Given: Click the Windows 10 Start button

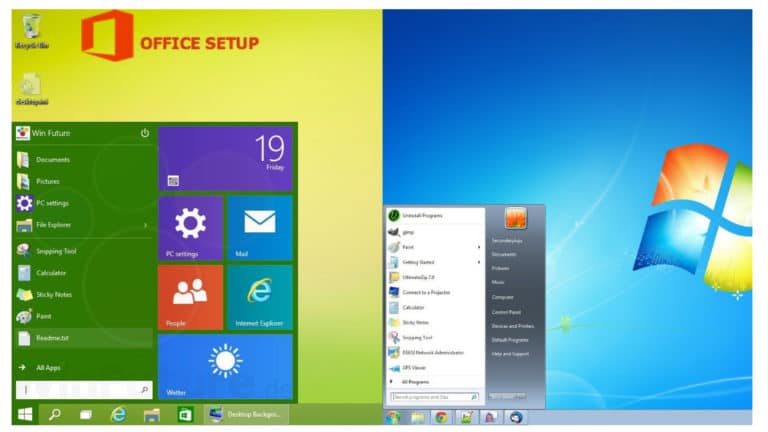Looking at the screenshot, I should [25, 414].
